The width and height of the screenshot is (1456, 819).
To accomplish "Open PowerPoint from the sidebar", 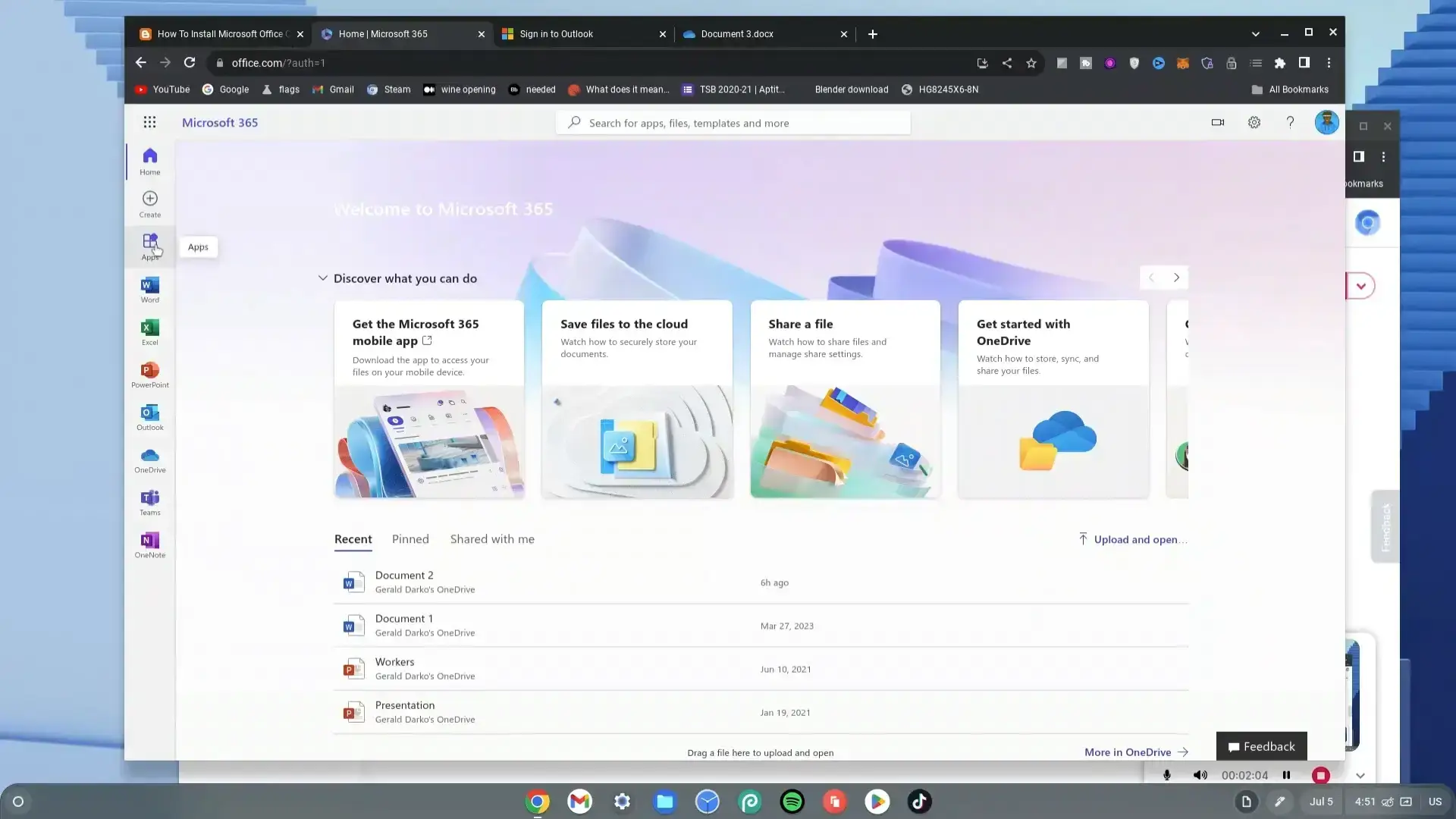I will click(x=149, y=374).
